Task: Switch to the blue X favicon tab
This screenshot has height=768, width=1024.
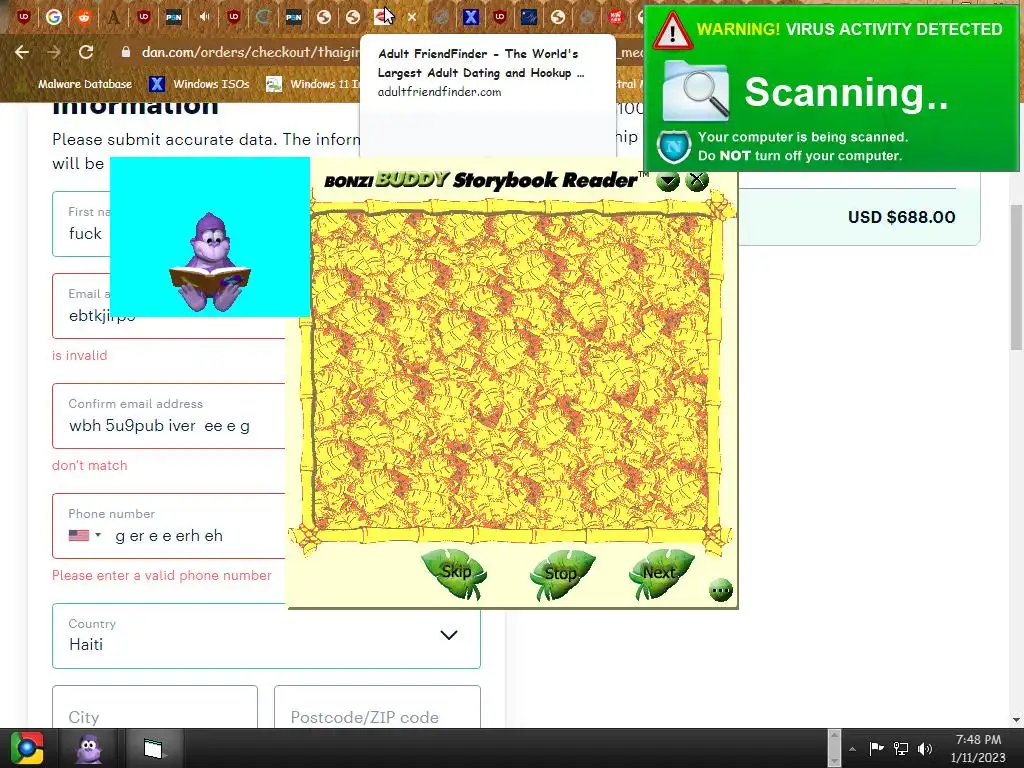Action: 470,17
